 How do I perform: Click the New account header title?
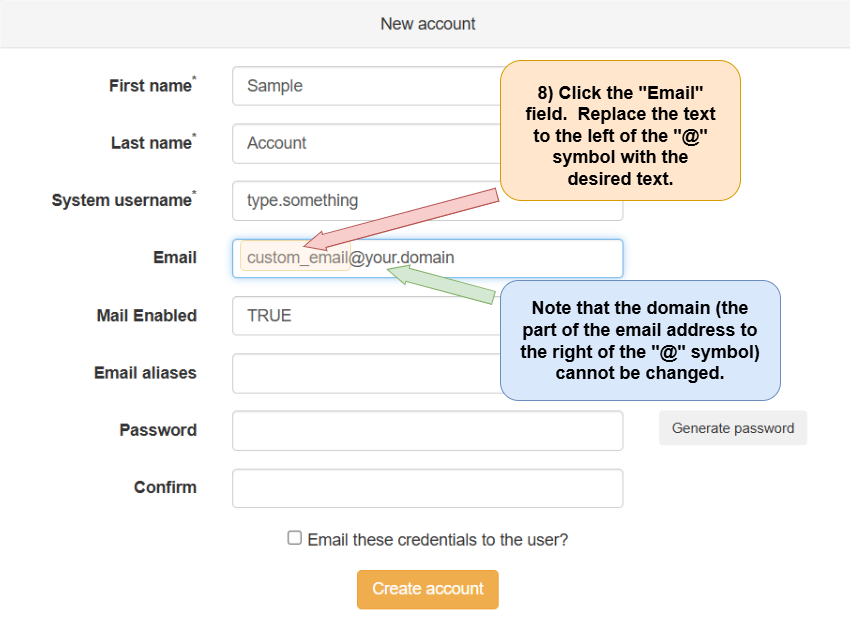tap(428, 23)
